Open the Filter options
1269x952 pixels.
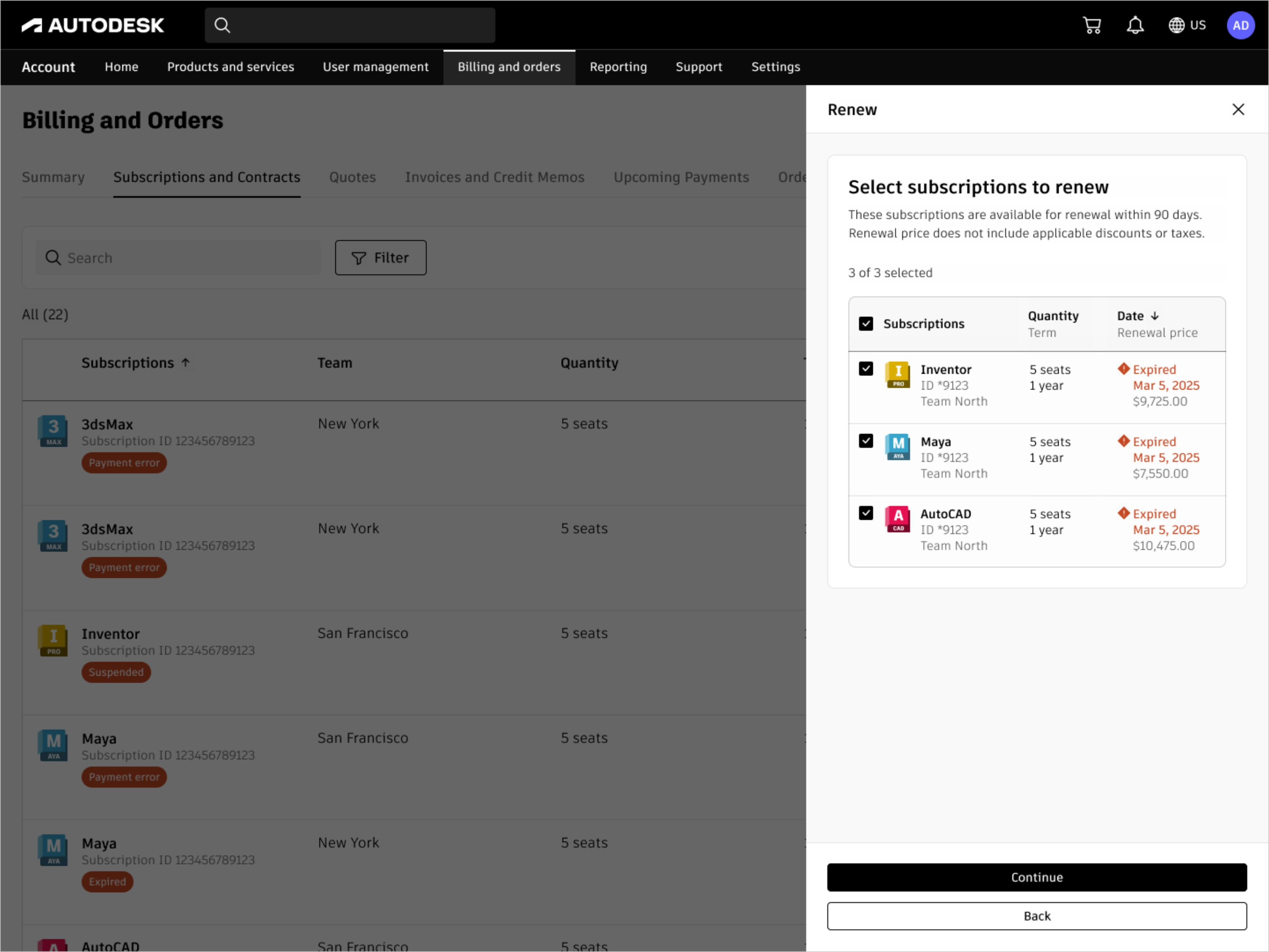click(x=380, y=258)
